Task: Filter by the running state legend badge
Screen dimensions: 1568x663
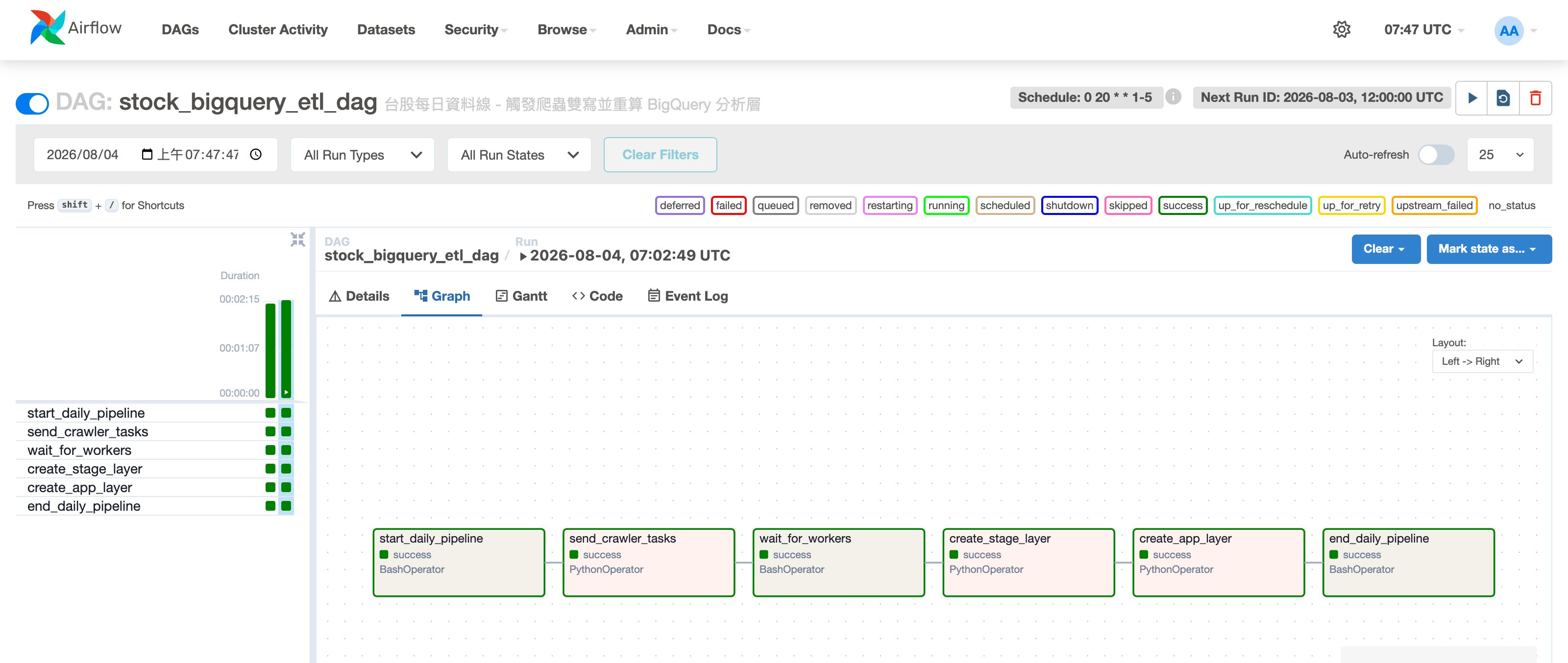Action: click(x=946, y=206)
